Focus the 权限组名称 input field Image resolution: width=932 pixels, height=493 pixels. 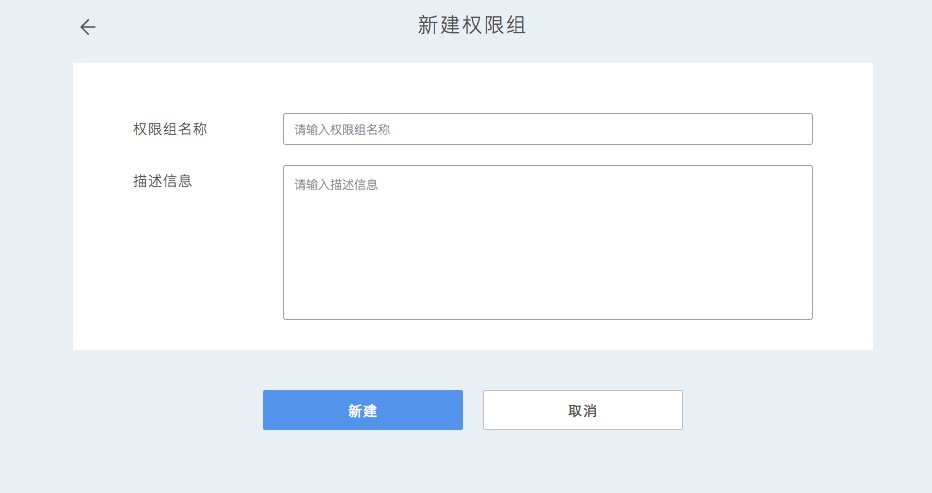coord(547,129)
